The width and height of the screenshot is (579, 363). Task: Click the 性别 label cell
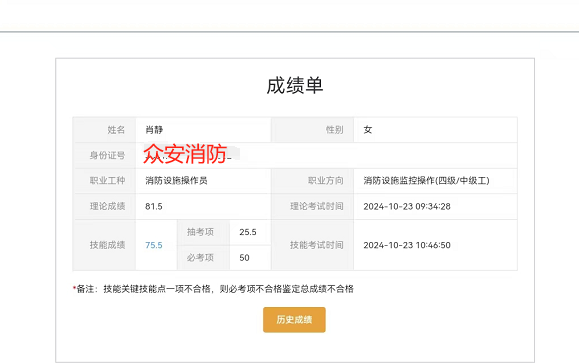pos(313,130)
